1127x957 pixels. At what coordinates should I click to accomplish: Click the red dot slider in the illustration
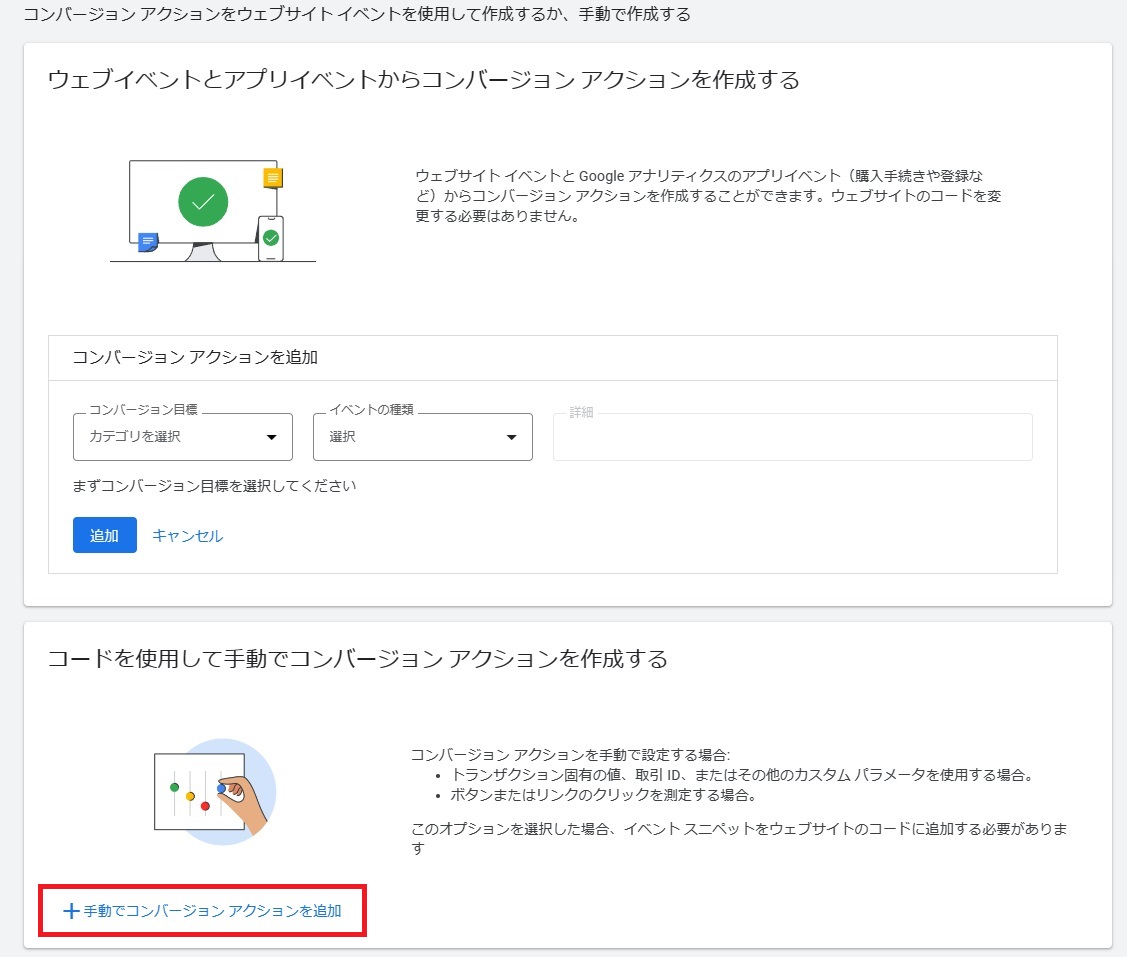pyautogui.click(x=205, y=806)
